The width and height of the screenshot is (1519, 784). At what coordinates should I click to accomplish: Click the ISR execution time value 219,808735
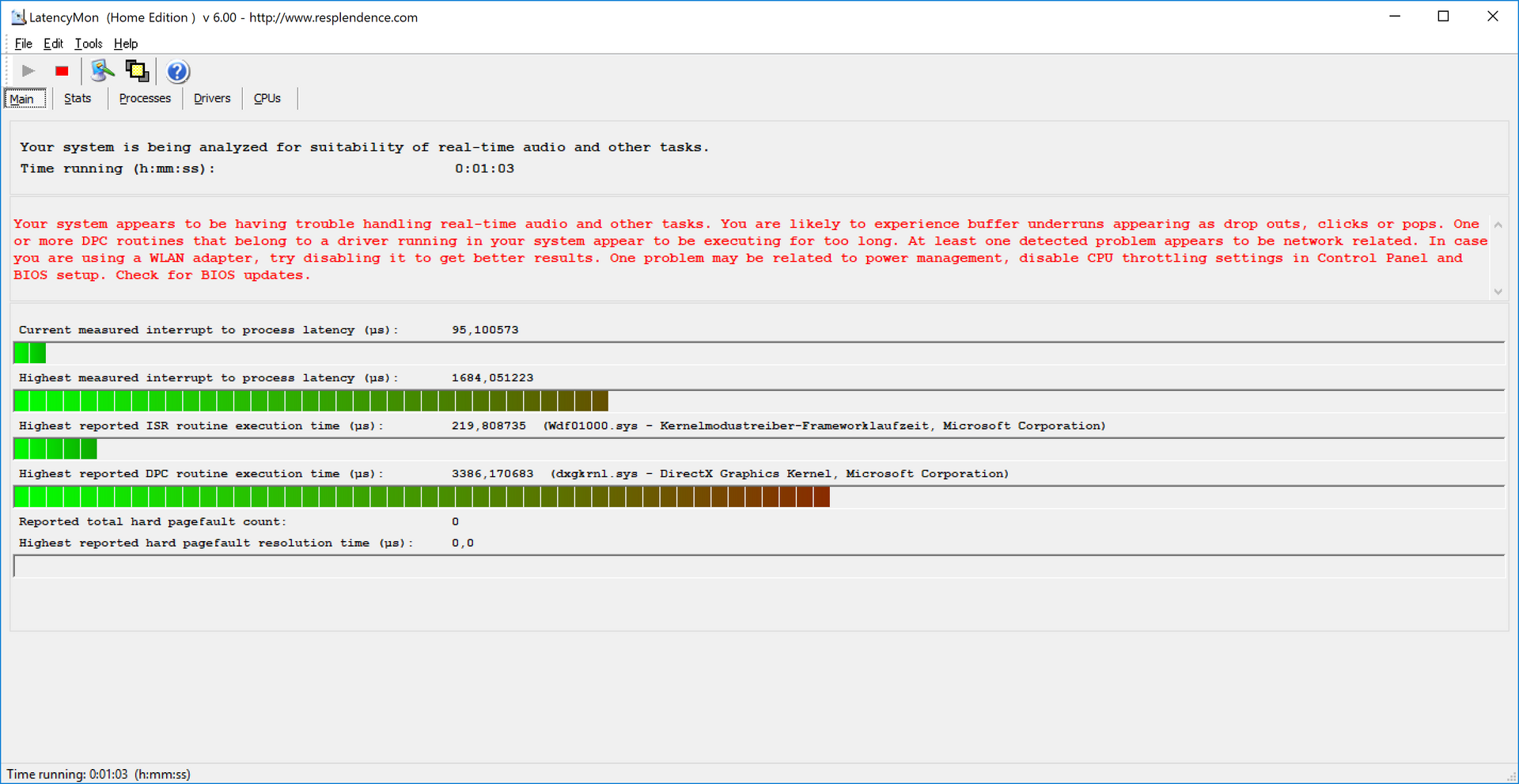click(489, 426)
